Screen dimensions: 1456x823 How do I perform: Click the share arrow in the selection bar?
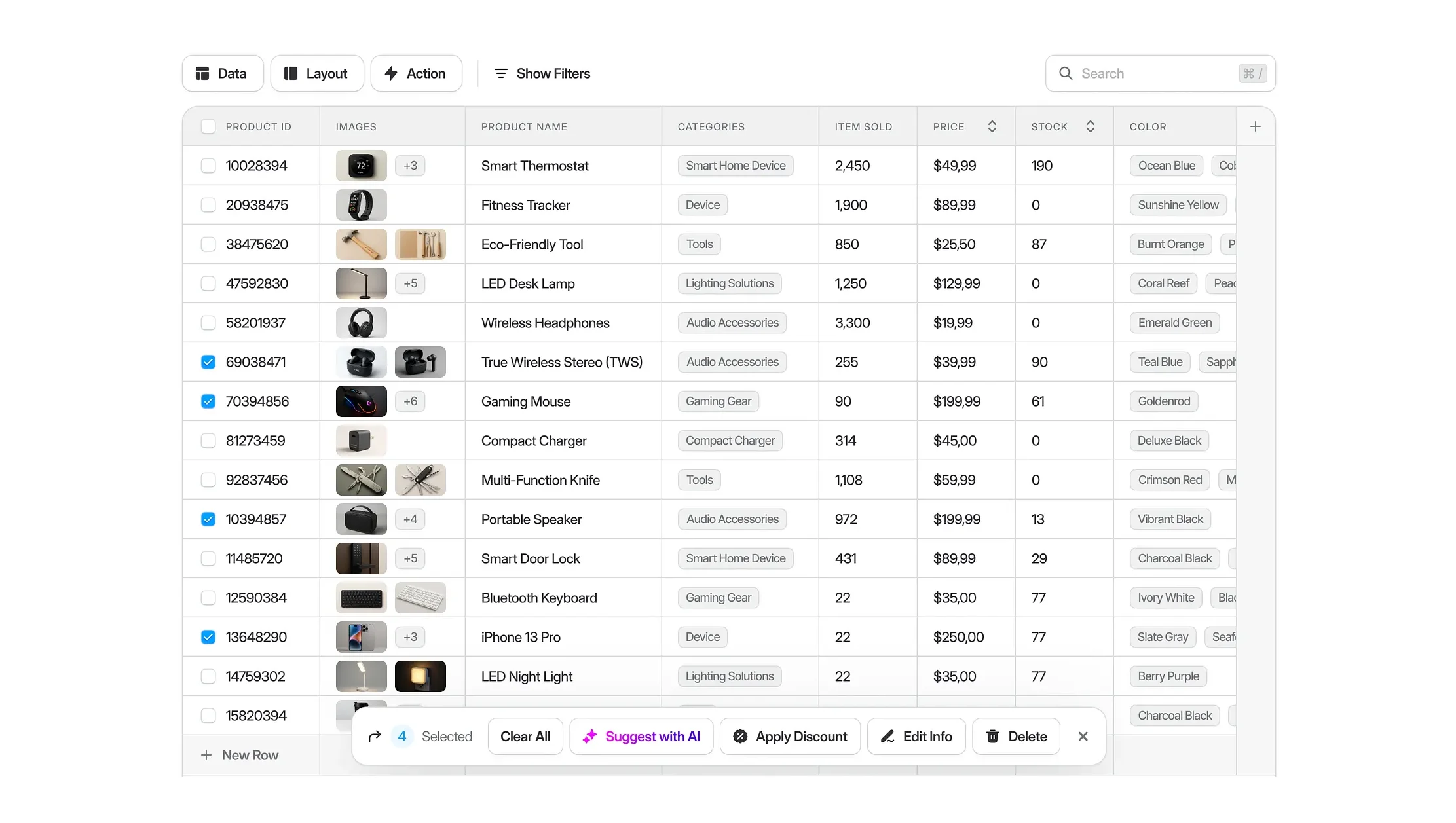(375, 736)
